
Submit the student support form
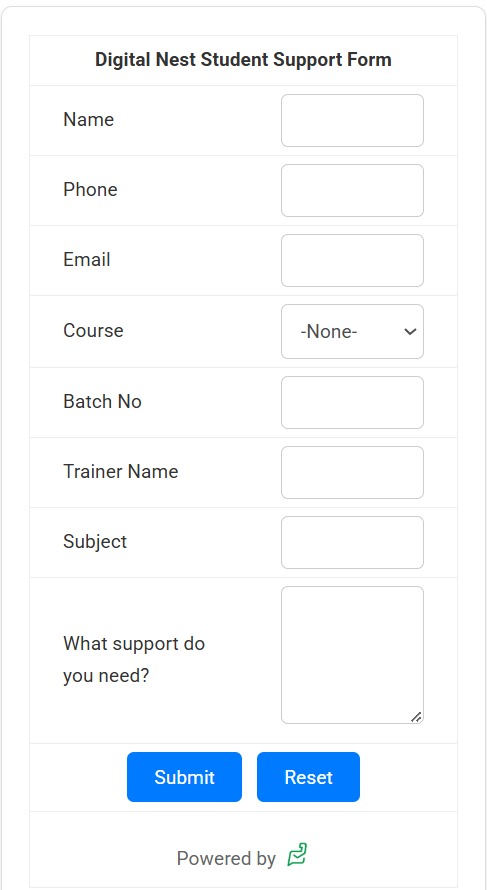click(184, 777)
